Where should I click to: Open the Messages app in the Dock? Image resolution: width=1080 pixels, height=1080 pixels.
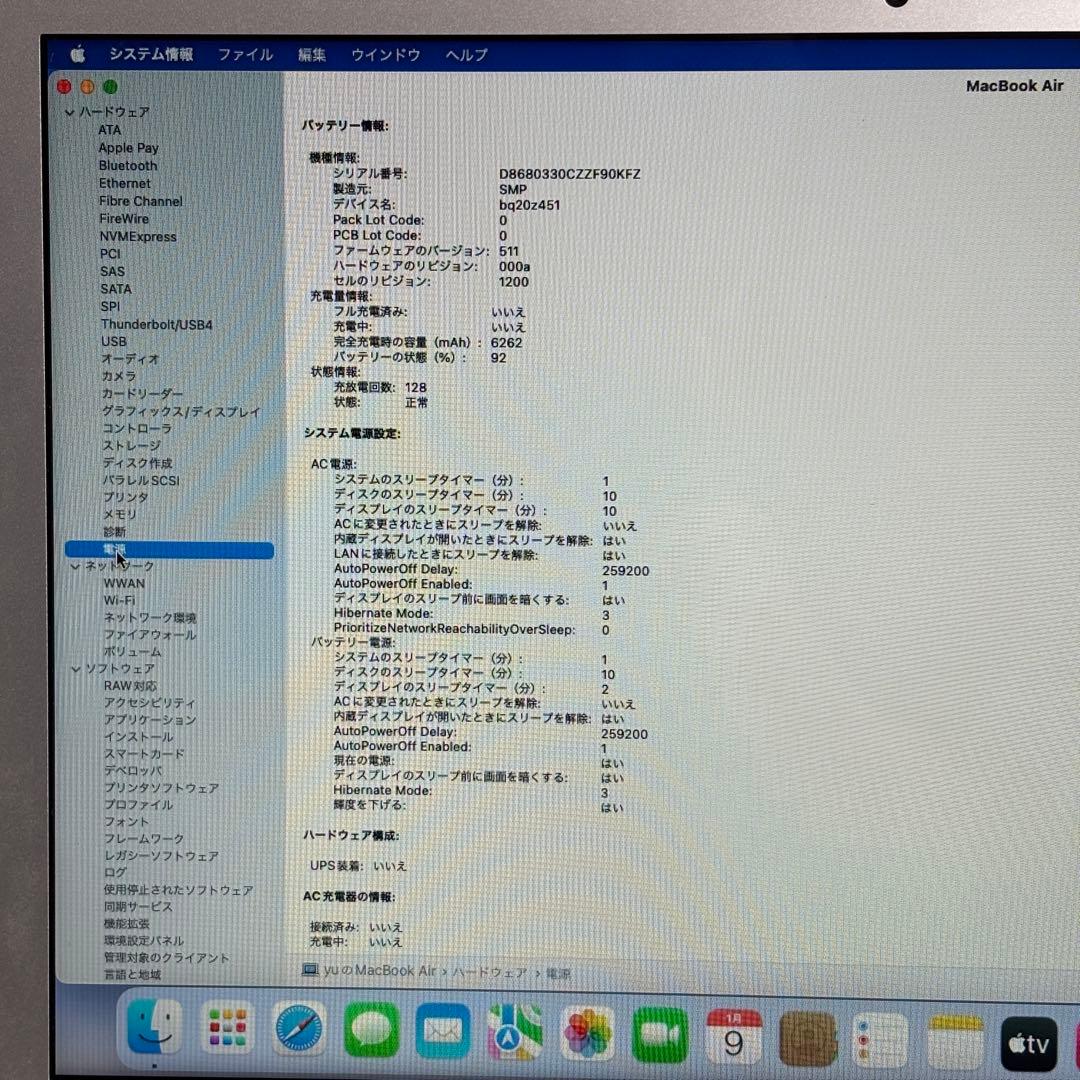[371, 1031]
